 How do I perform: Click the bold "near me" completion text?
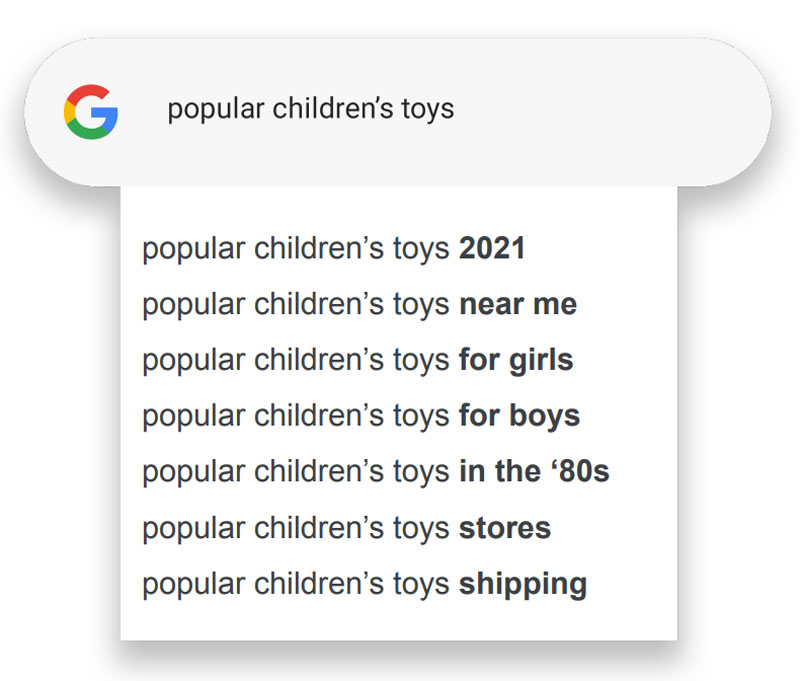coord(518,304)
